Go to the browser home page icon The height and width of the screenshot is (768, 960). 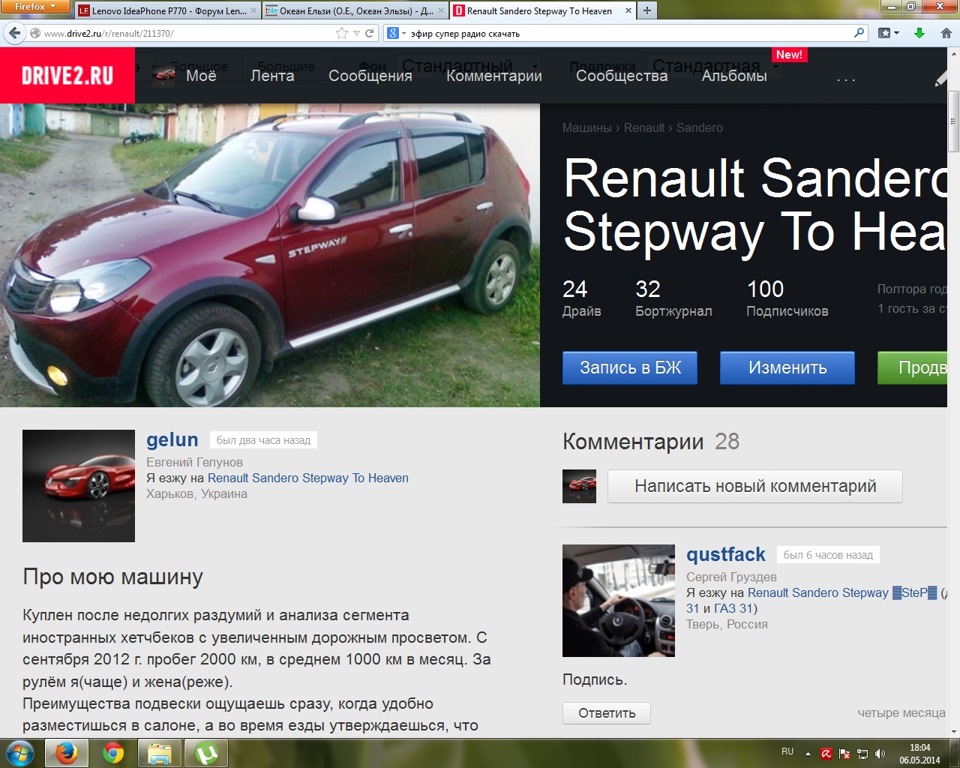pyautogui.click(x=946, y=33)
